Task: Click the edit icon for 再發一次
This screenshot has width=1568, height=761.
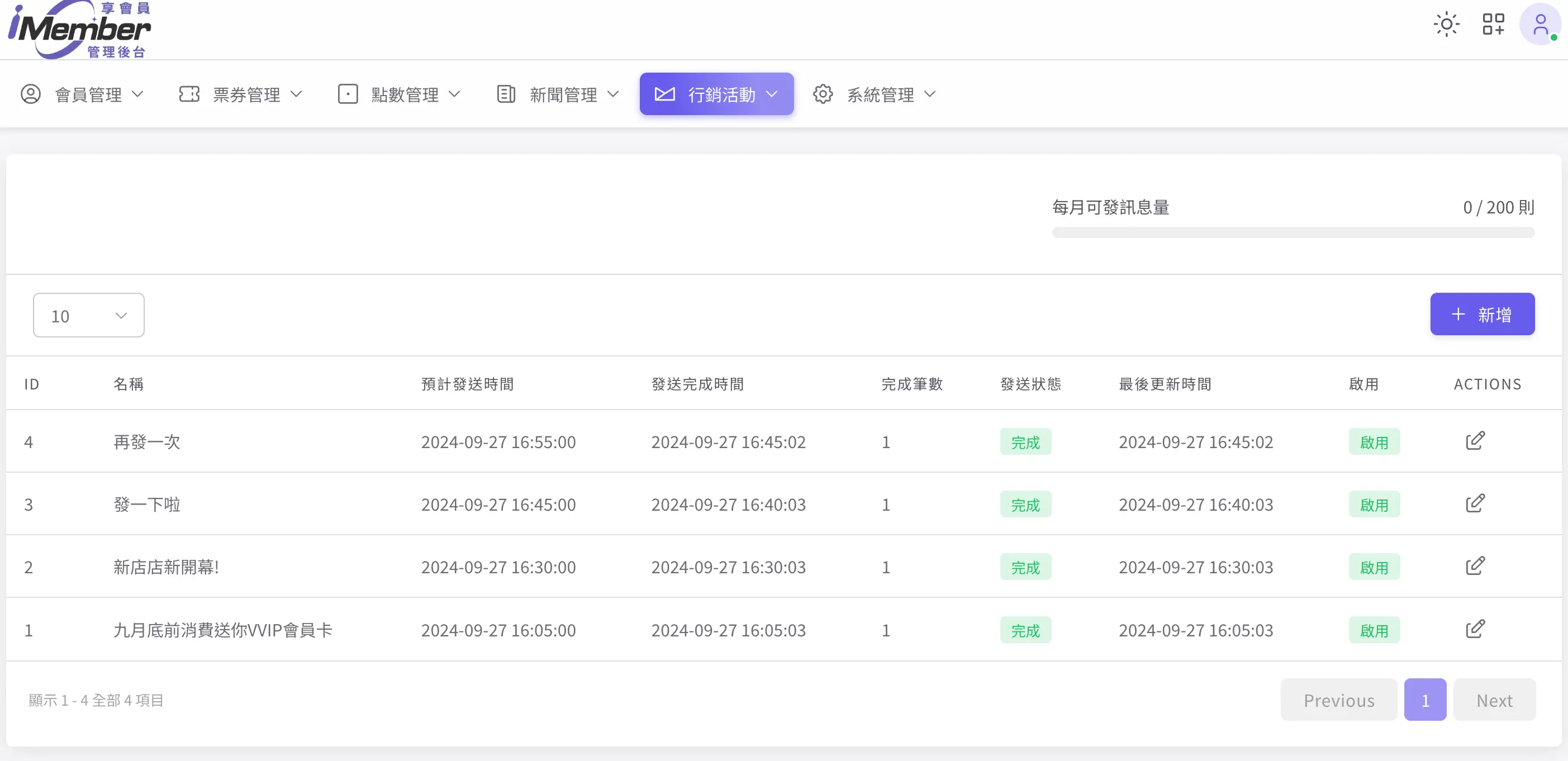Action: point(1475,440)
